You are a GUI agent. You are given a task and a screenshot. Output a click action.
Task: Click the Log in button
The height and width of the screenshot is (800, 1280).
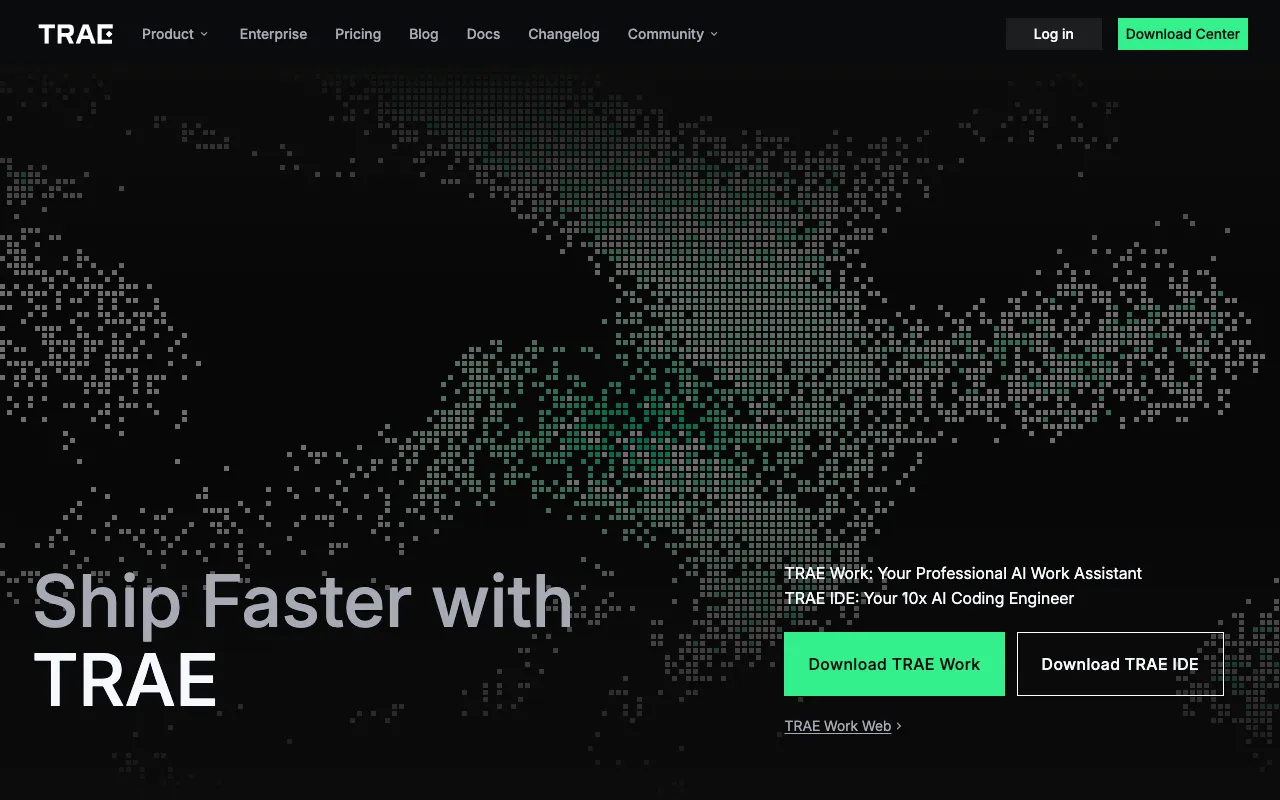(x=1053, y=34)
